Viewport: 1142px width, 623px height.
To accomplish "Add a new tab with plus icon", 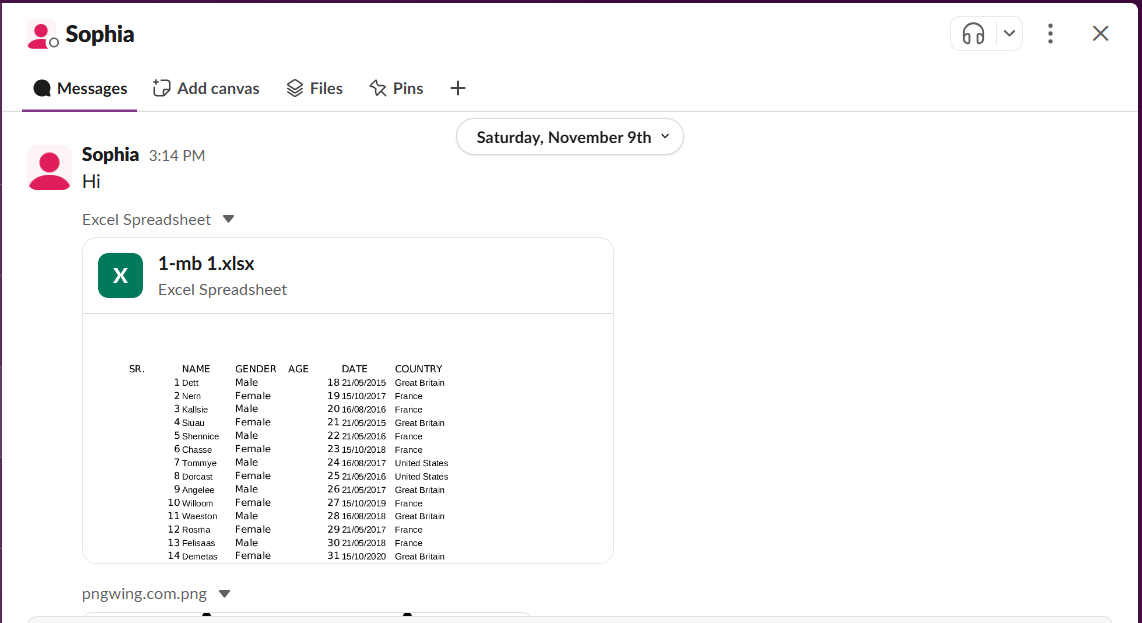I will coord(457,88).
